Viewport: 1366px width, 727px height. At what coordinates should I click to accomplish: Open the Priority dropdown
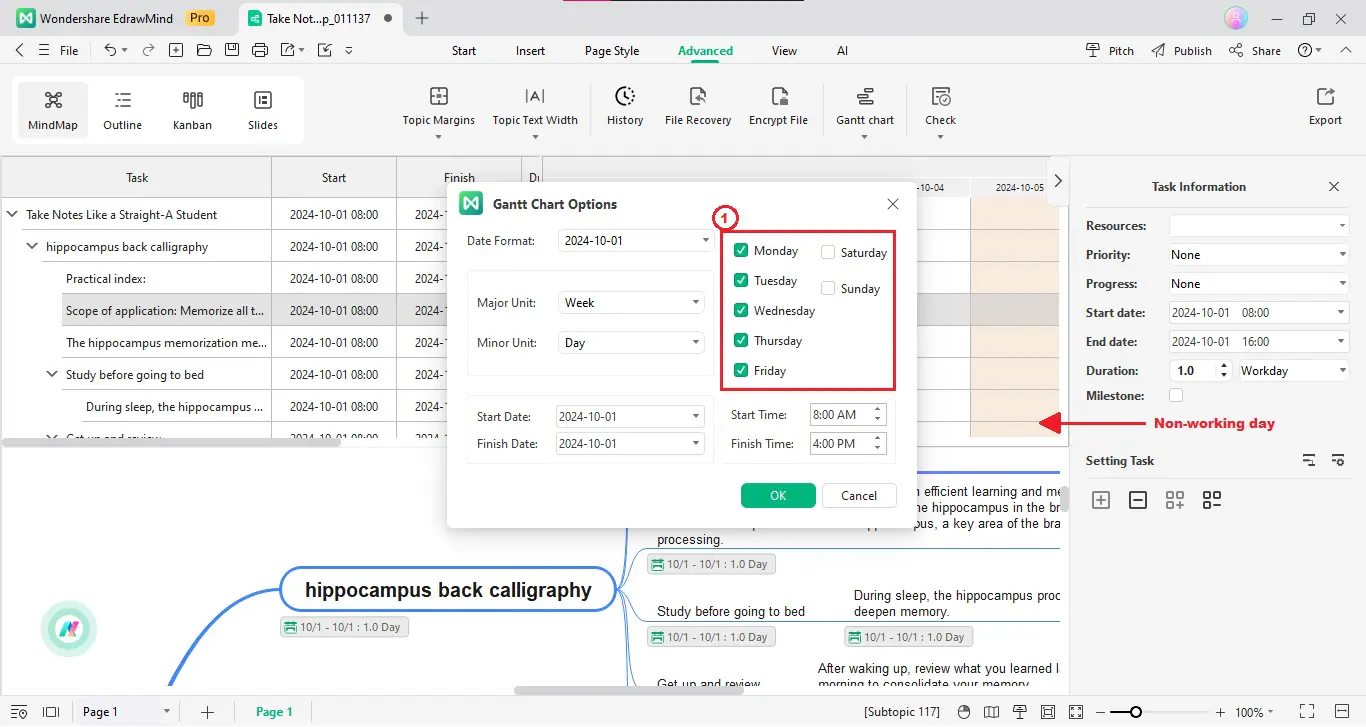[1259, 254]
